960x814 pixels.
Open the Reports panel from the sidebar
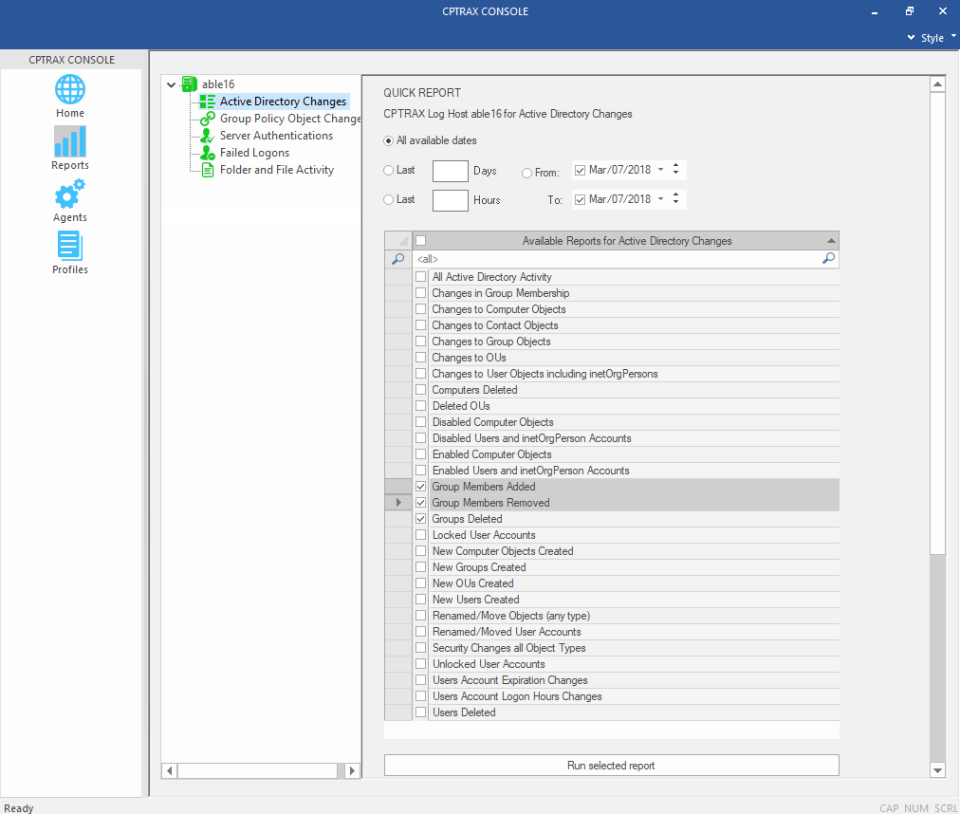pos(69,149)
